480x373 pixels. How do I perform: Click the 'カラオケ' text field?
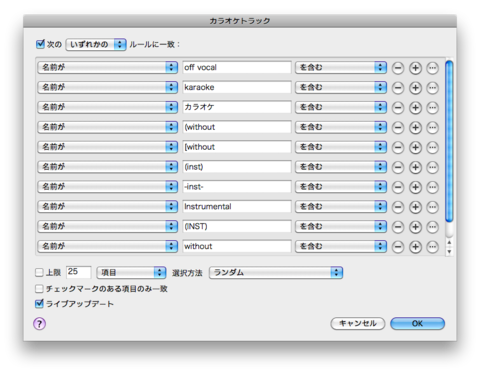(237, 107)
